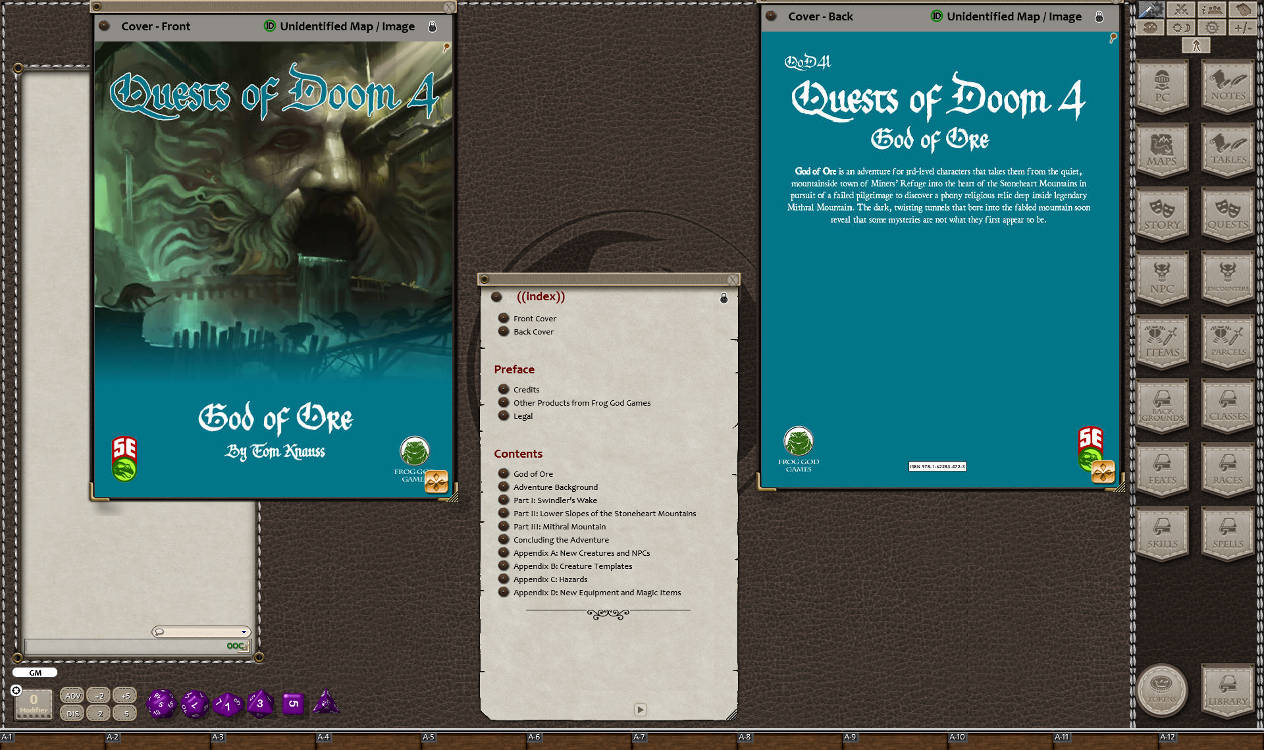
Task: Select the crossed-swords combat toolbar icon
Action: coord(1181,9)
